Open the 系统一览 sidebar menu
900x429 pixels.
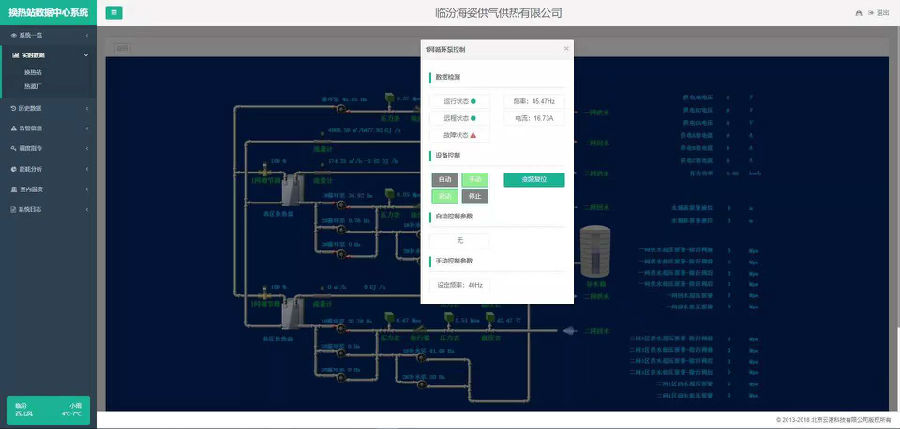(x=48, y=36)
